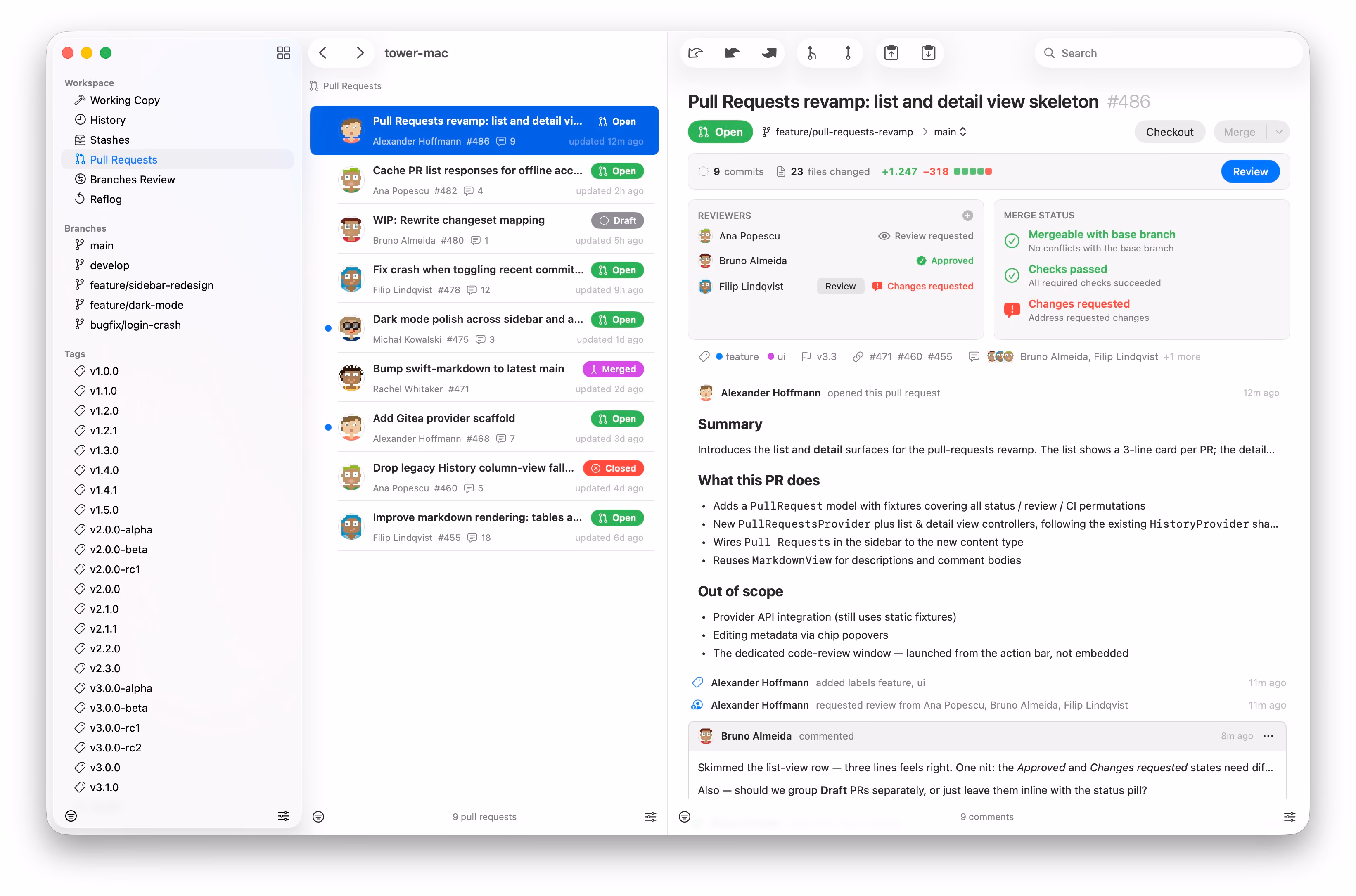Select tag v2.0.0-alpha
1356x896 pixels.
(177, 530)
